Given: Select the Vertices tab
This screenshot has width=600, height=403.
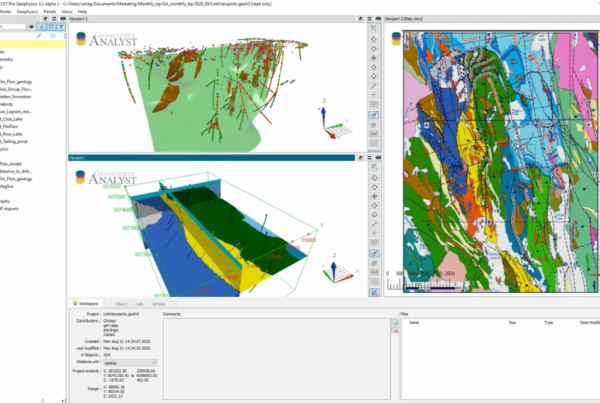Looking at the screenshot, I should point(160,303).
